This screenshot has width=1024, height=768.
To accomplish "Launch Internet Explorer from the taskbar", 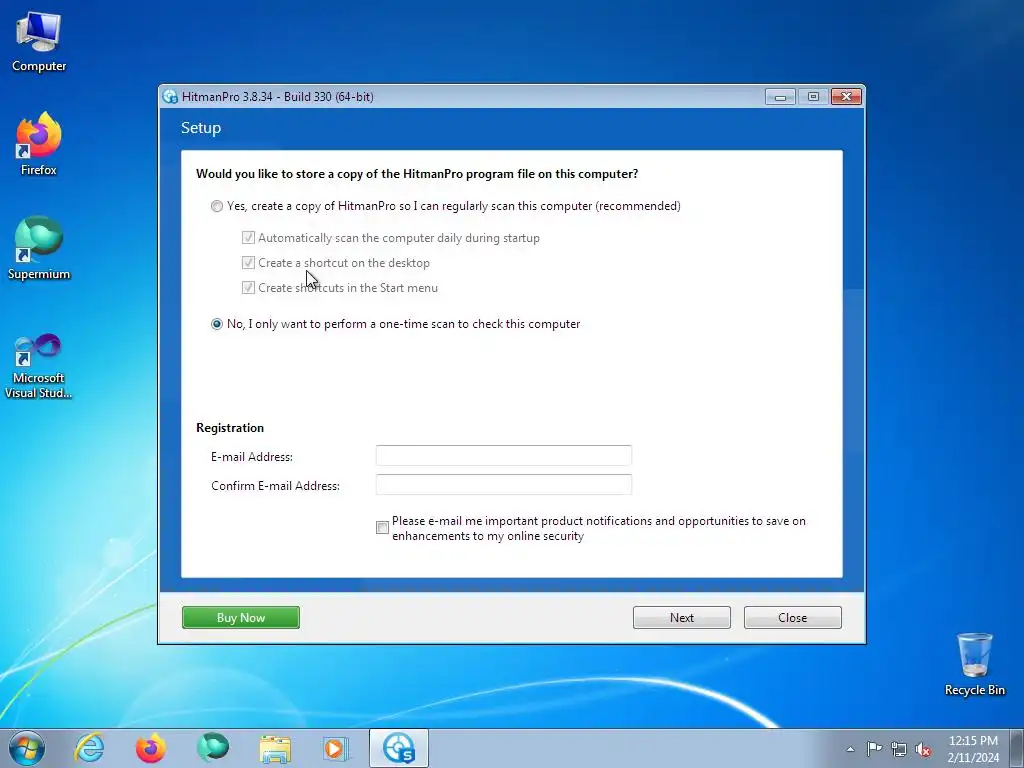I will (x=89, y=748).
